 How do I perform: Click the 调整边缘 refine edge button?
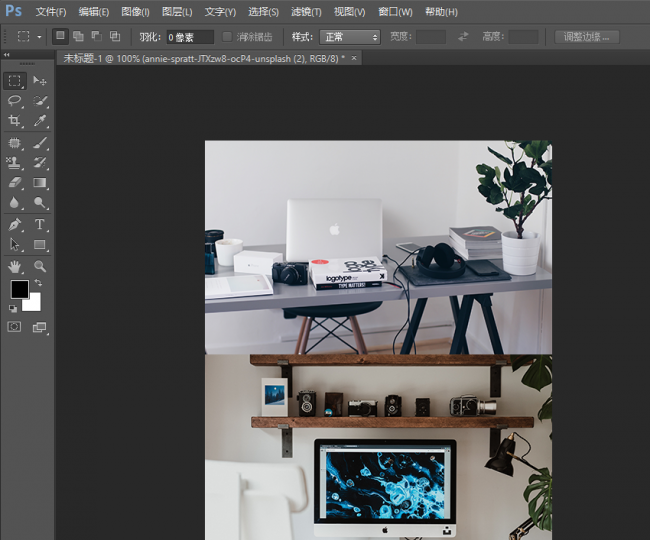pyautogui.click(x=587, y=37)
